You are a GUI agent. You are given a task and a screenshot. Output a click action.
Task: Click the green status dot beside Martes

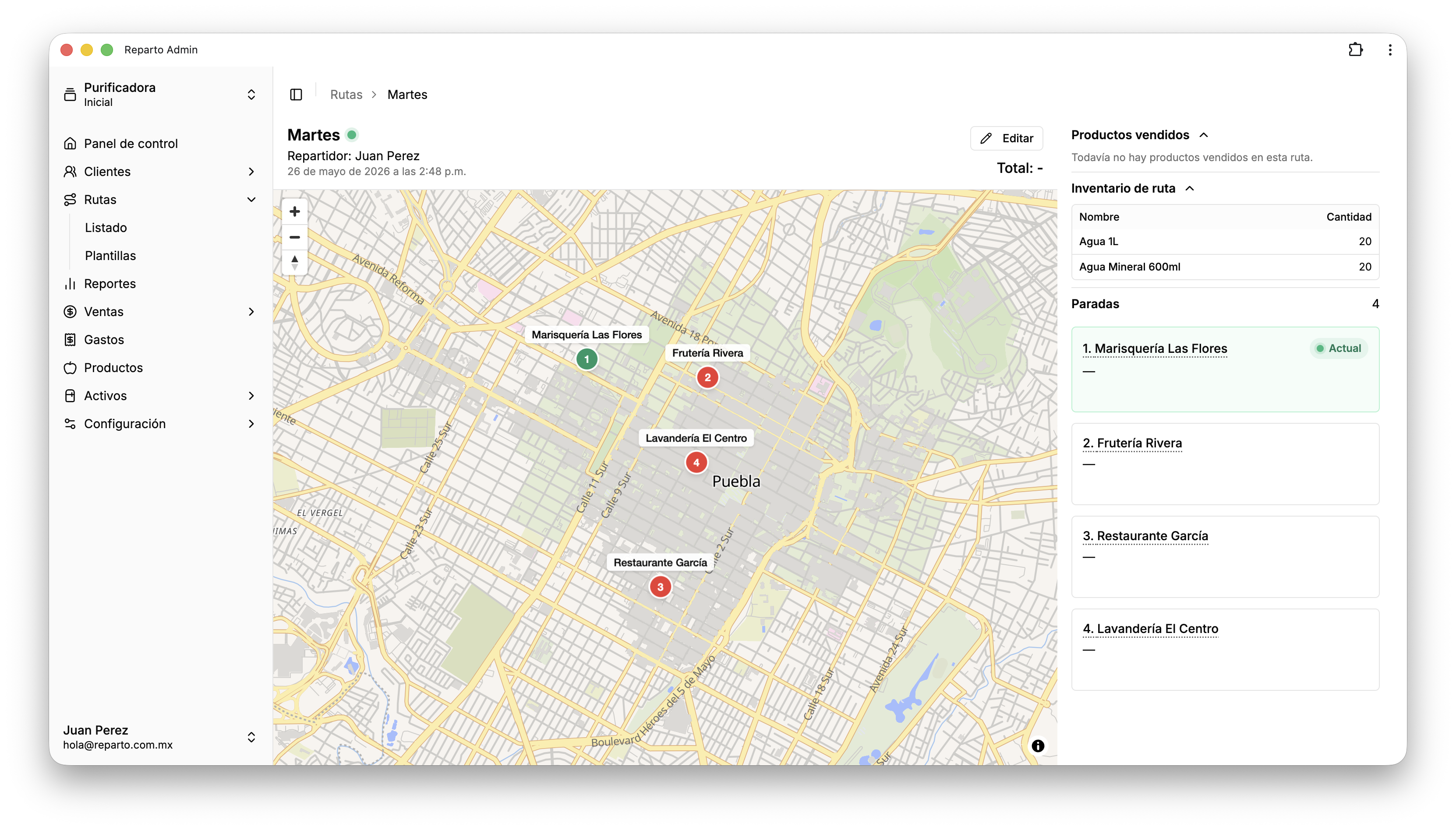coord(352,135)
